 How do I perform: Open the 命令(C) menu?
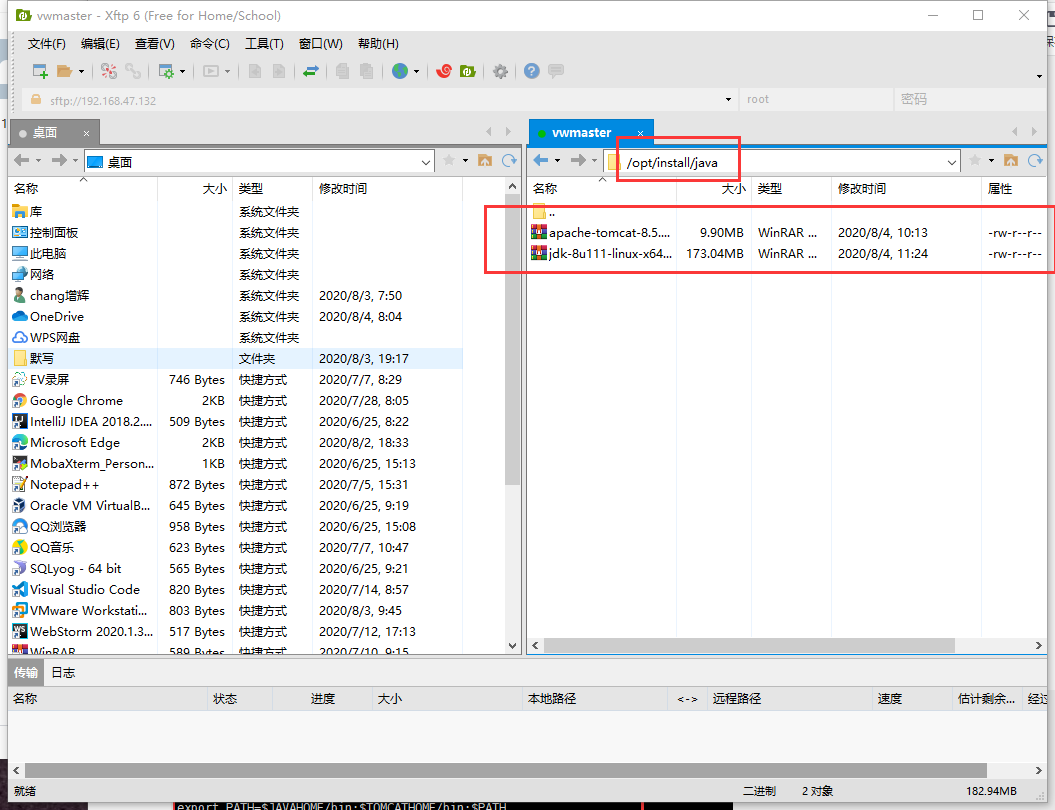pyautogui.click(x=210, y=44)
